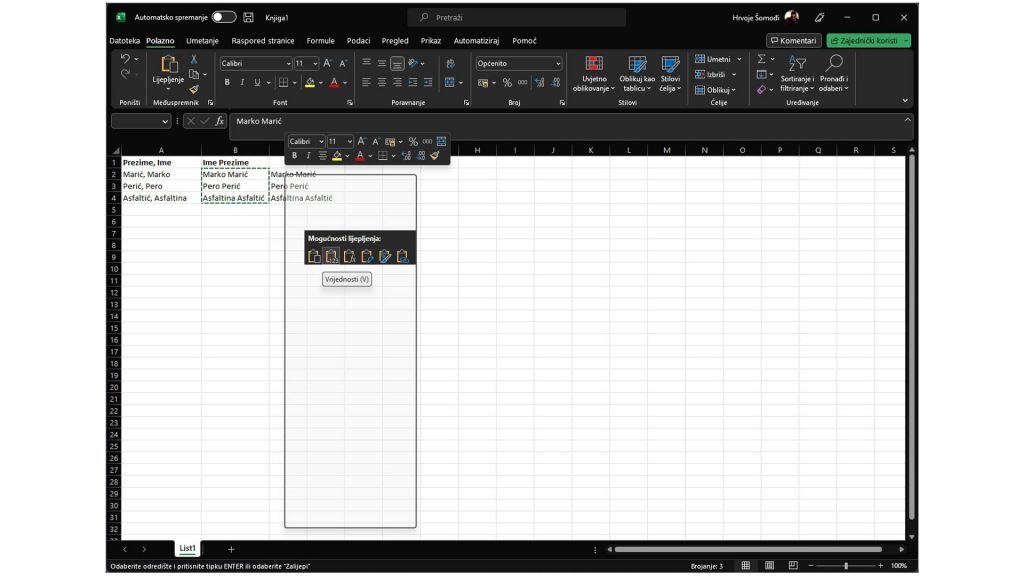Click the Format Painter brush in the ribbon
Screen dimensions: 1024x576
(x=194, y=89)
